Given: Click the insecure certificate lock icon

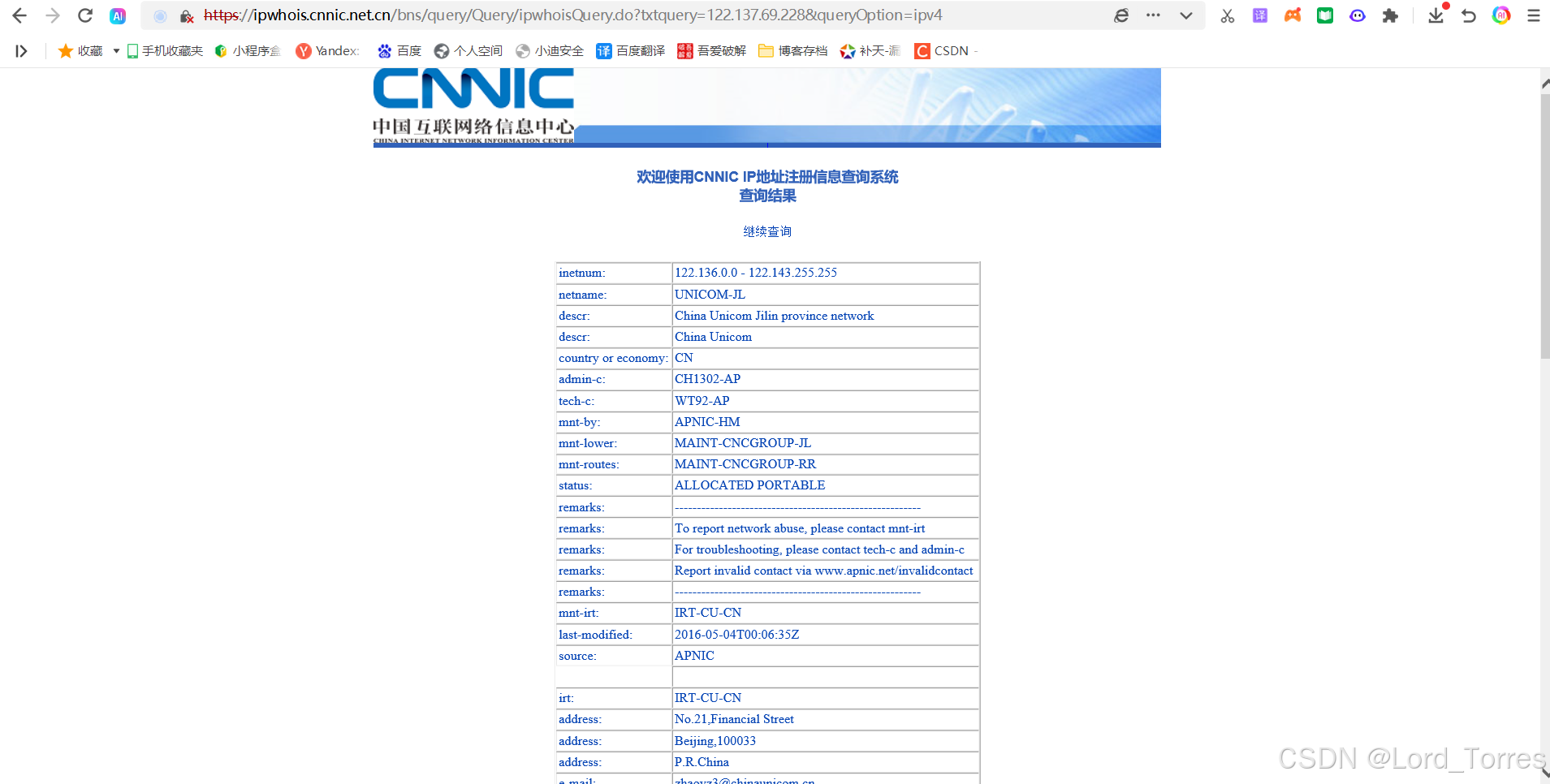Looking at the screenshot, I should tap(187, 15).
